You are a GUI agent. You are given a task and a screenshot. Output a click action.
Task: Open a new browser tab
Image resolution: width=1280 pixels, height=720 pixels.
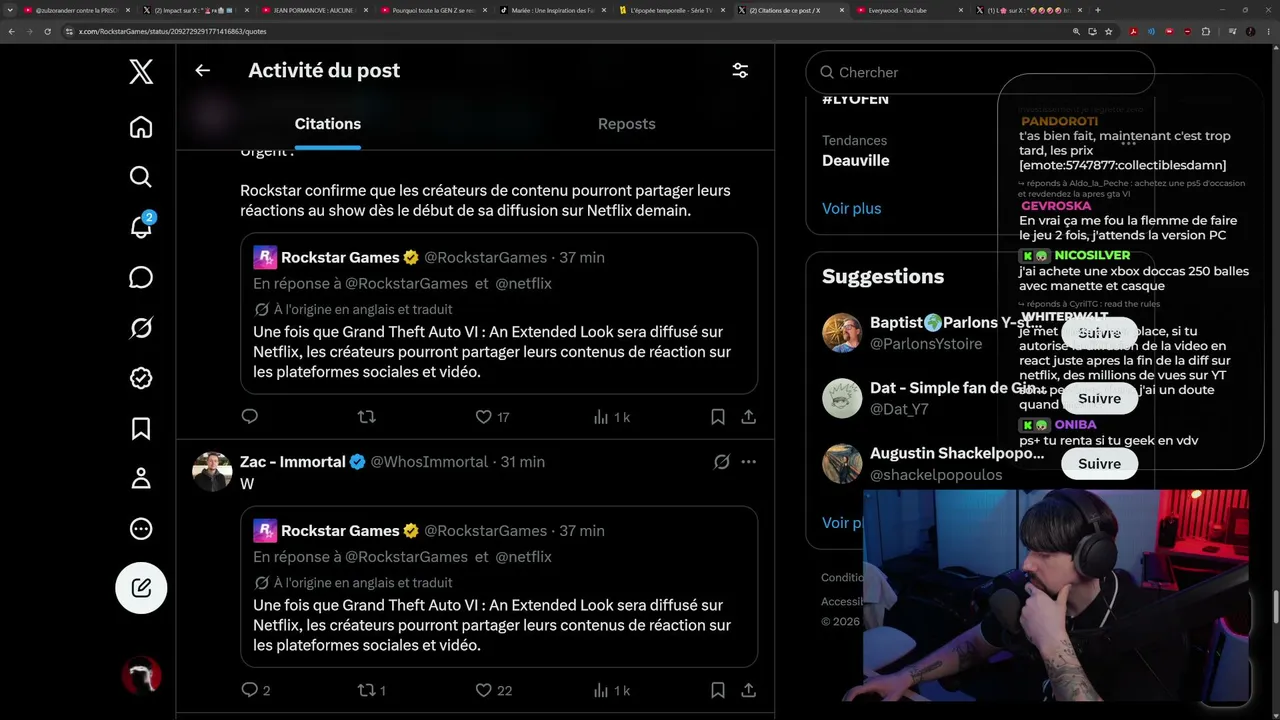(1098, 10)
